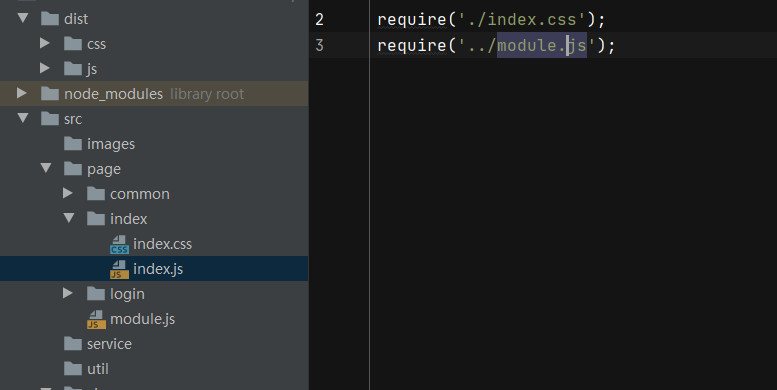Collapse the dist folder arrow

click(23, 18)
